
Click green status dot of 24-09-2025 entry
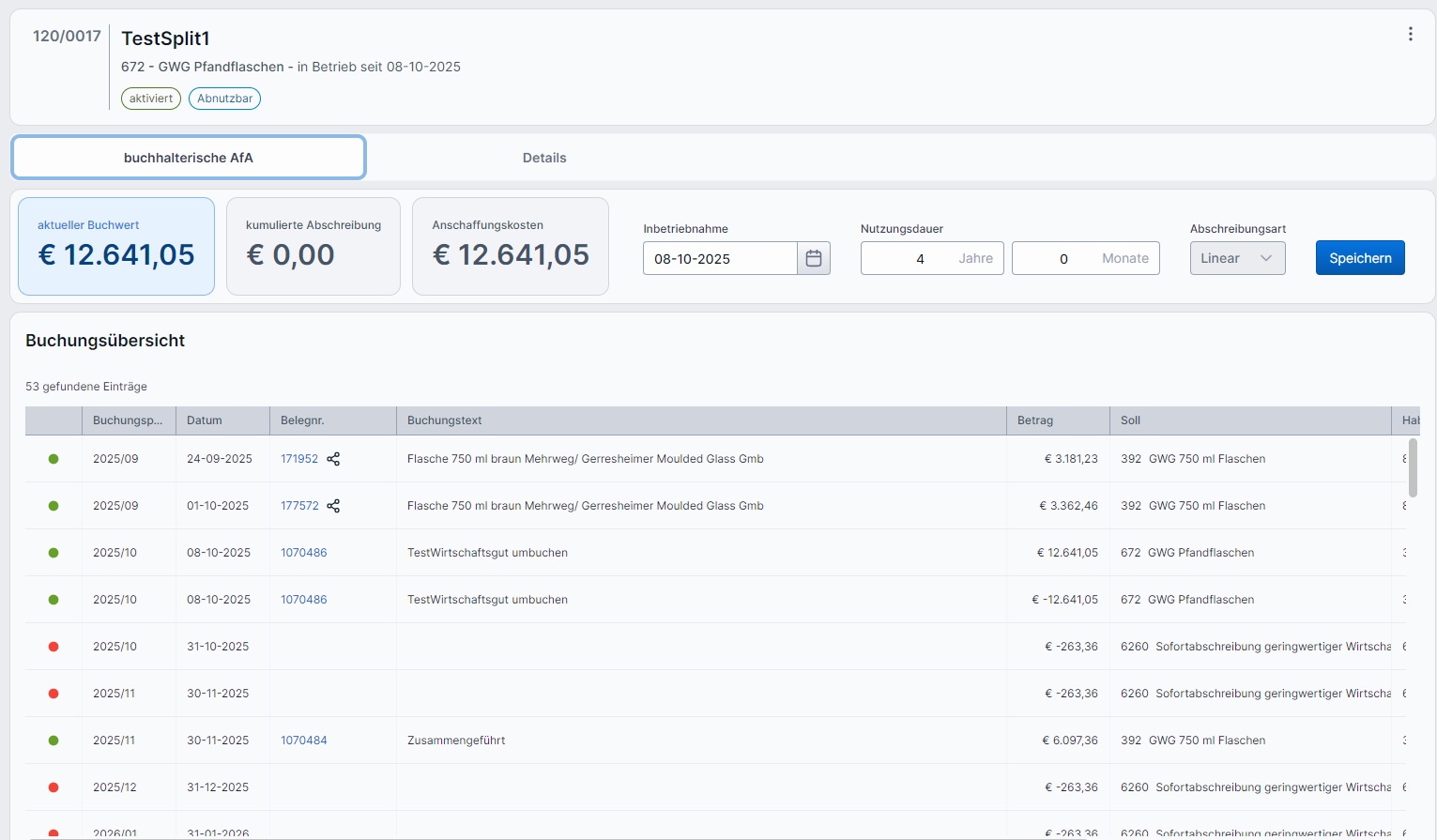pyautogui.click(x=54, y=459)
